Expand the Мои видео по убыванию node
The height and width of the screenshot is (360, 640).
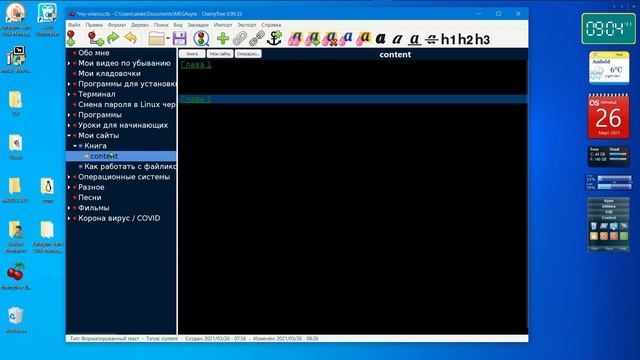(x=69, y=63)
